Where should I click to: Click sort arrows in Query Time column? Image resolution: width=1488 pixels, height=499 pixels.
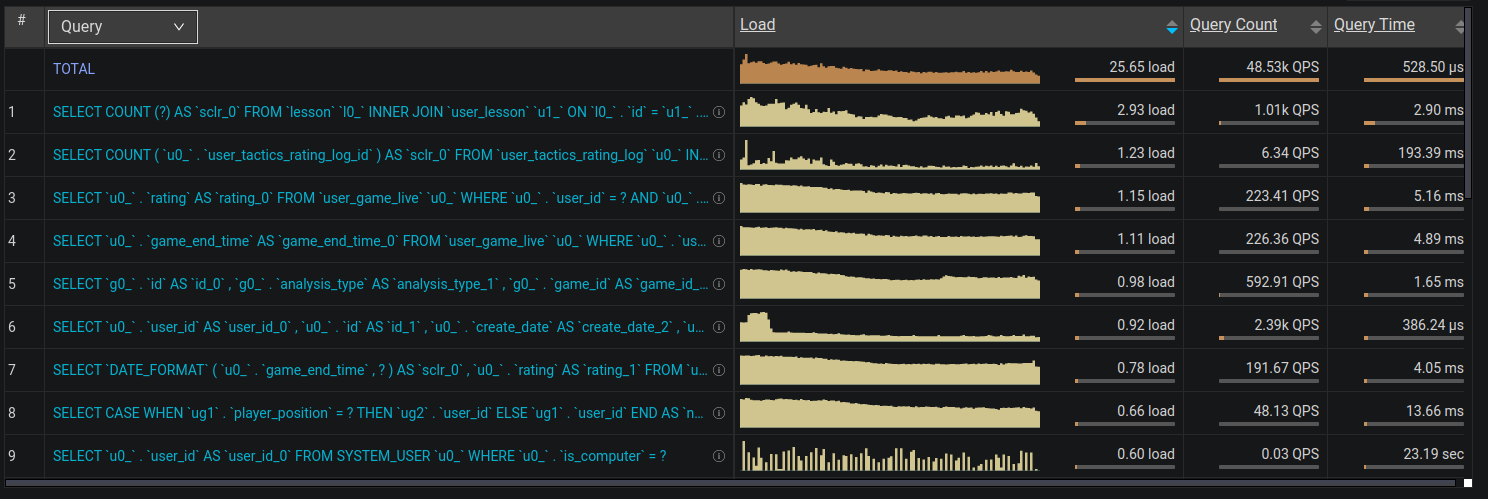pos(1459,26)
